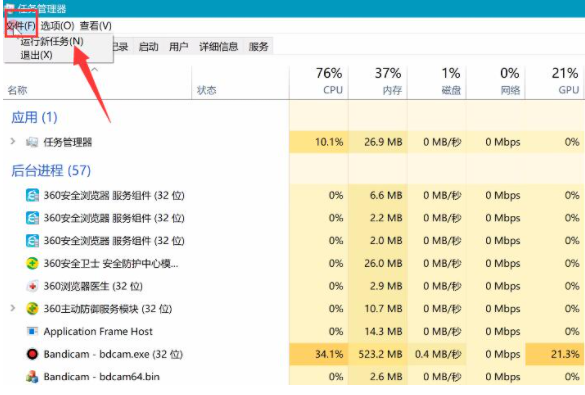The height and width of the screenshot is (395, 585).
Task: Collapse view using arrow above 名称 column
Action: pos(95,69)
